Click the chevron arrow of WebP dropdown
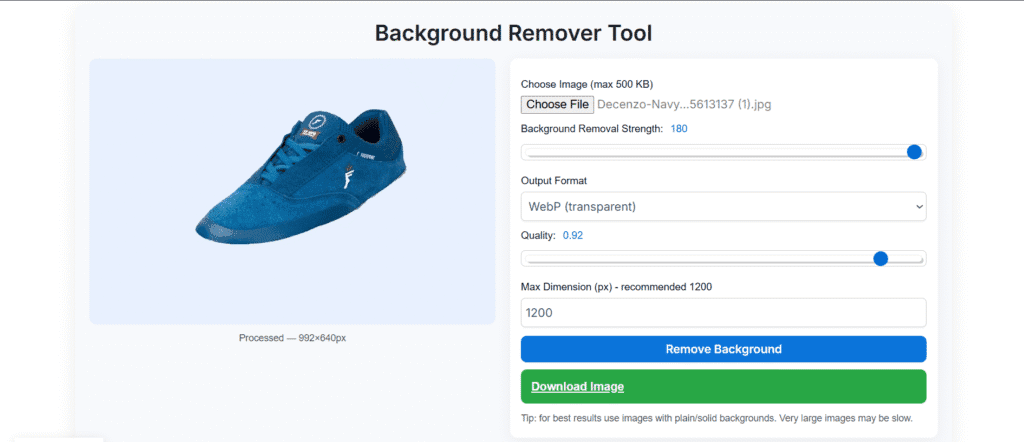 918,207
